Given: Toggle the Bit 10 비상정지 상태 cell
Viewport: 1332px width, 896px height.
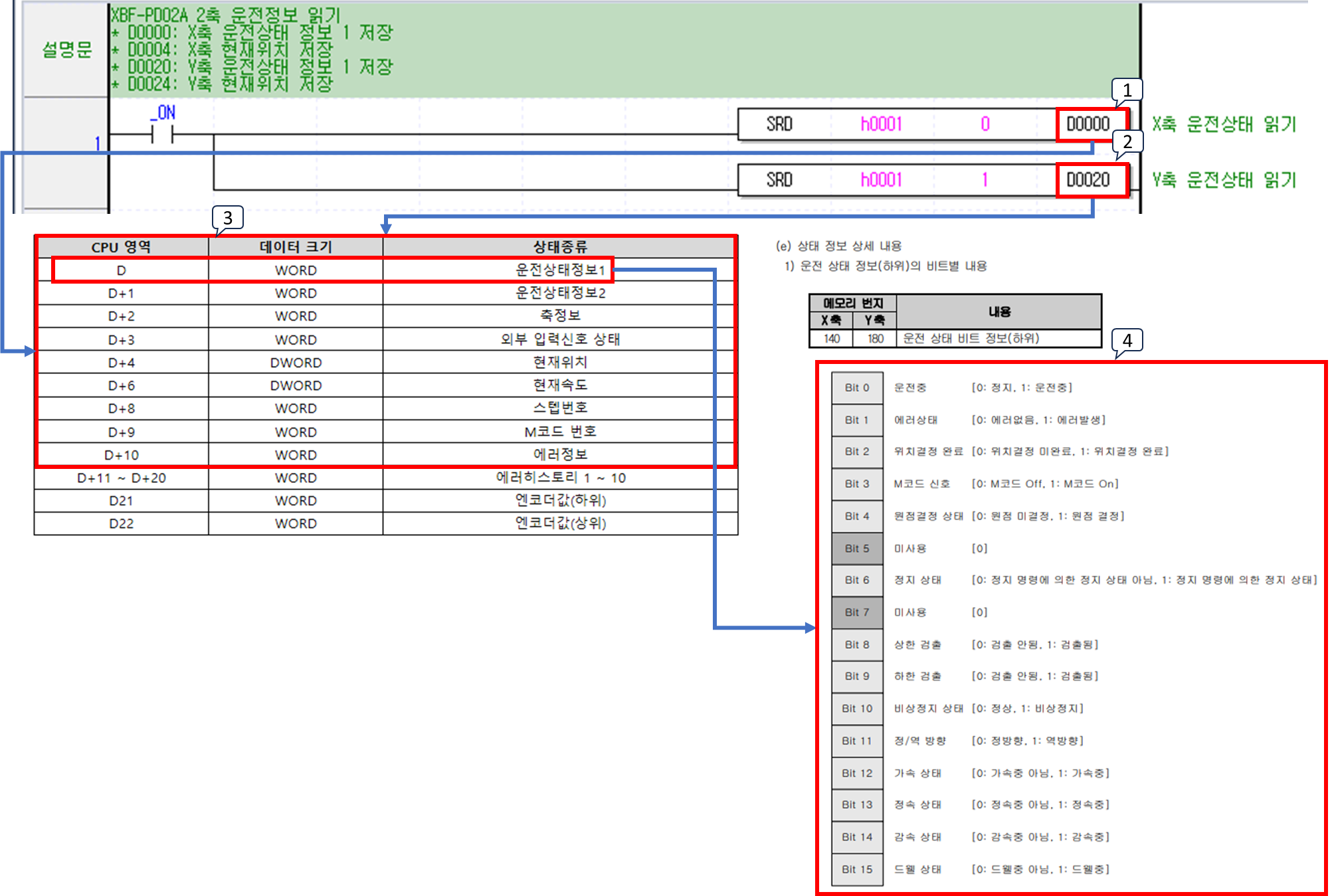Looking at the screenshot, I should (x=856, y=709).
